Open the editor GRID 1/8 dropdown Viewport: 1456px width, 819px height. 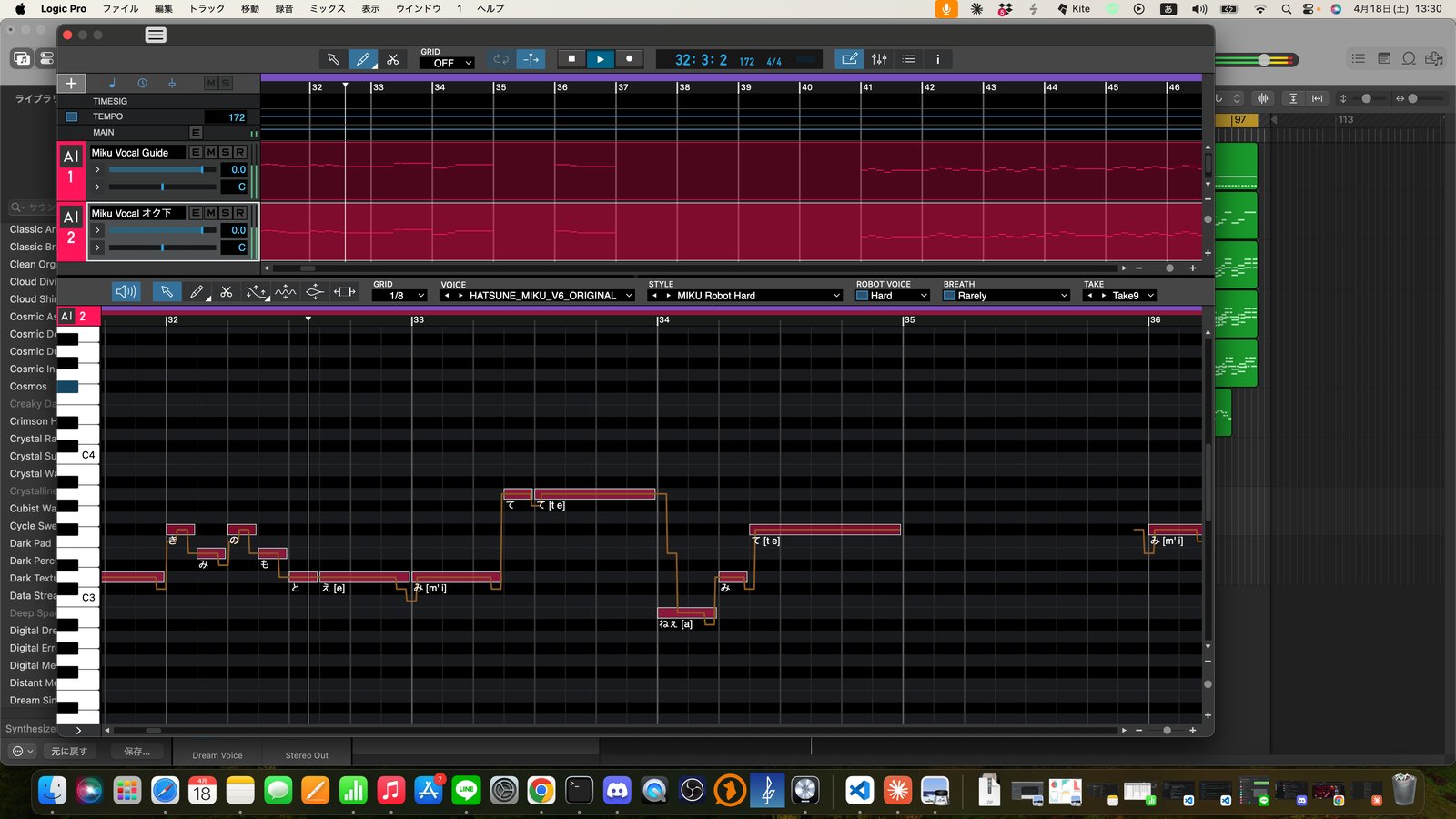pos(399,296)
